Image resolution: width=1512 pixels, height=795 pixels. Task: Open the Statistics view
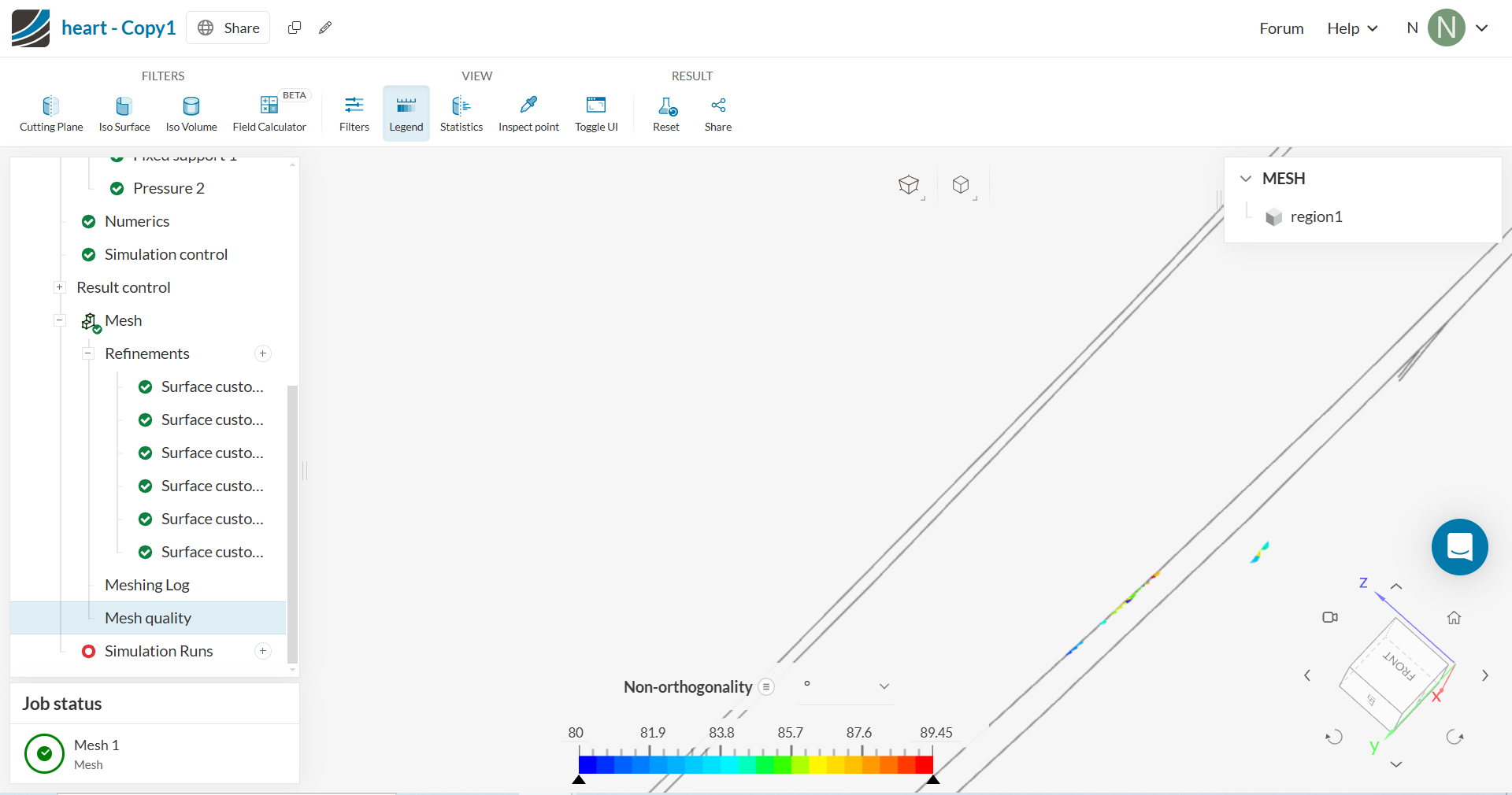[x=461, y=113]
